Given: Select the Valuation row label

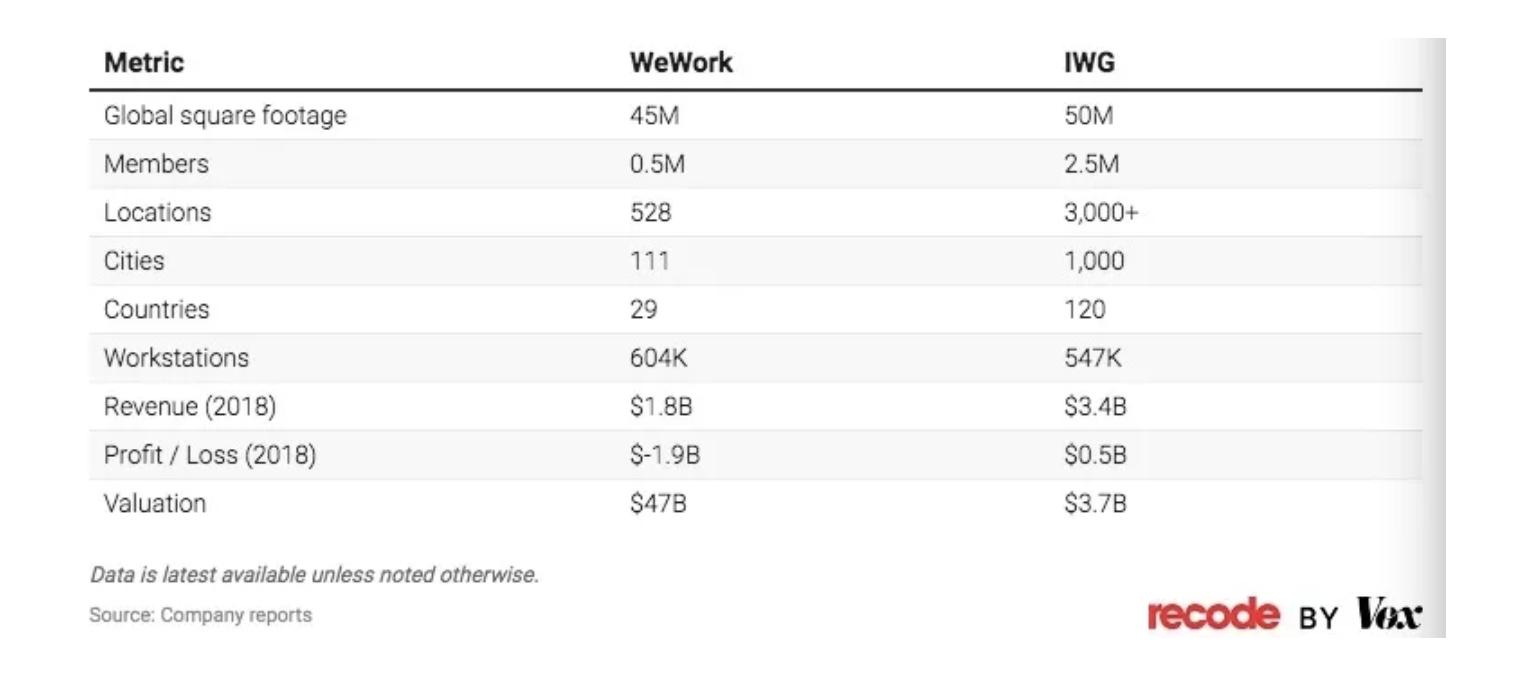Looking at the screenshot, I should pyautogui.click(x=154, y=503).
